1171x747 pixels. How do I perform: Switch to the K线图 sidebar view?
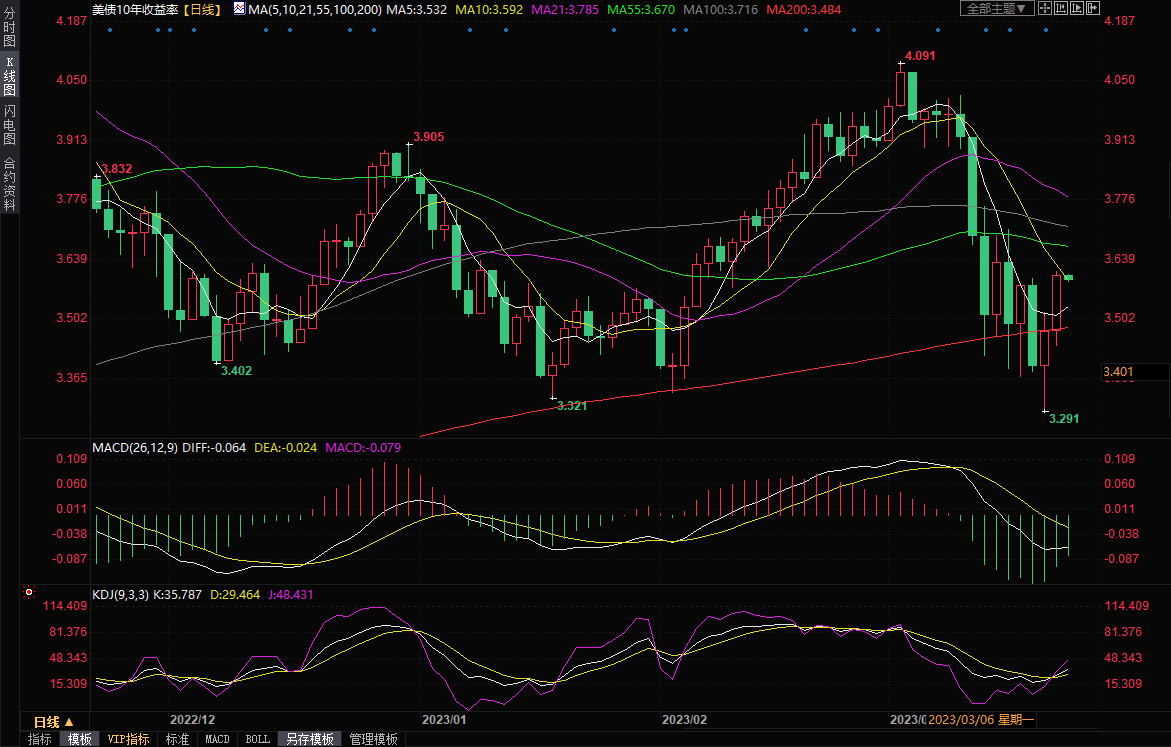click(x=9, y=76)
